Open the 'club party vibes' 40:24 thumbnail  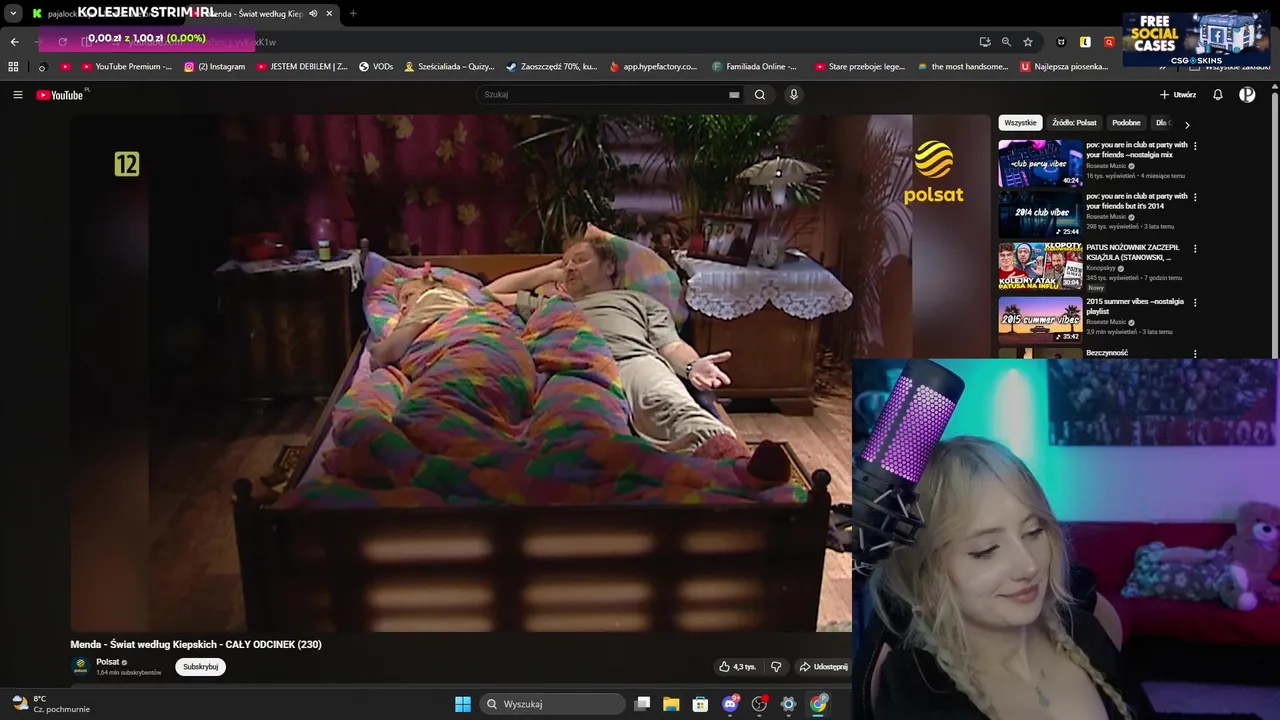[x=1040, y=163]
